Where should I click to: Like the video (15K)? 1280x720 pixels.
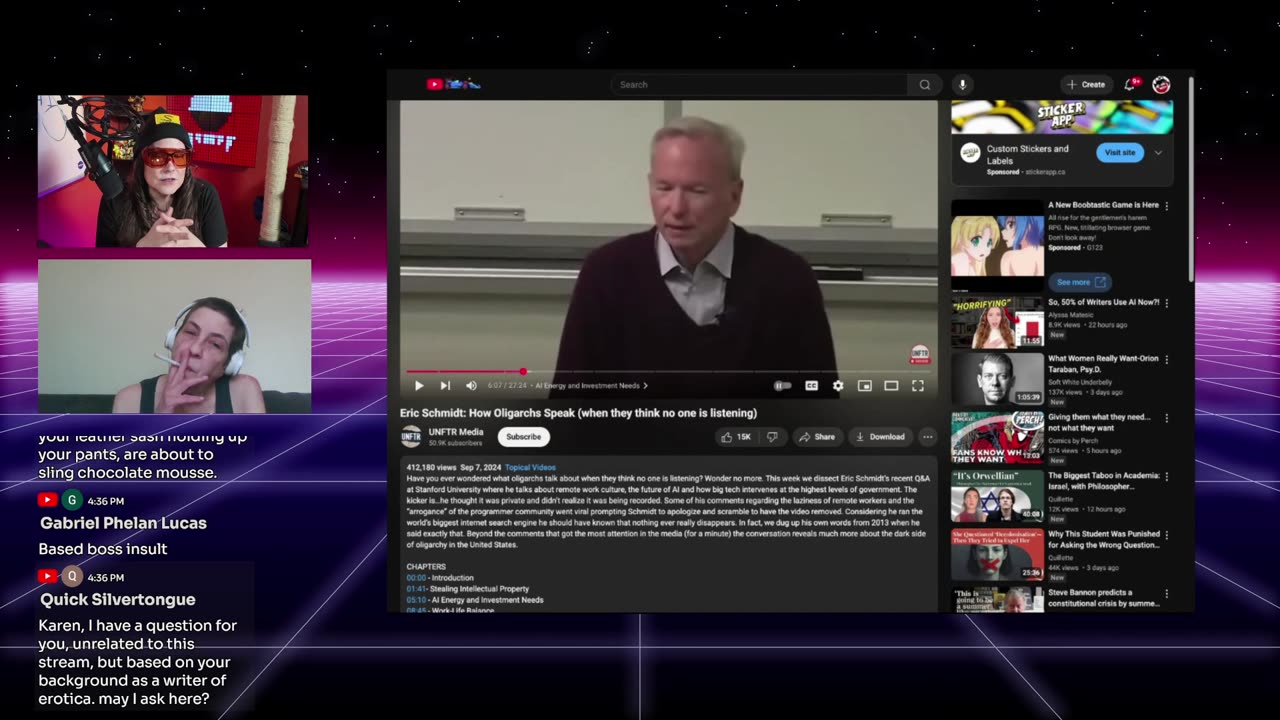(735, 437)
